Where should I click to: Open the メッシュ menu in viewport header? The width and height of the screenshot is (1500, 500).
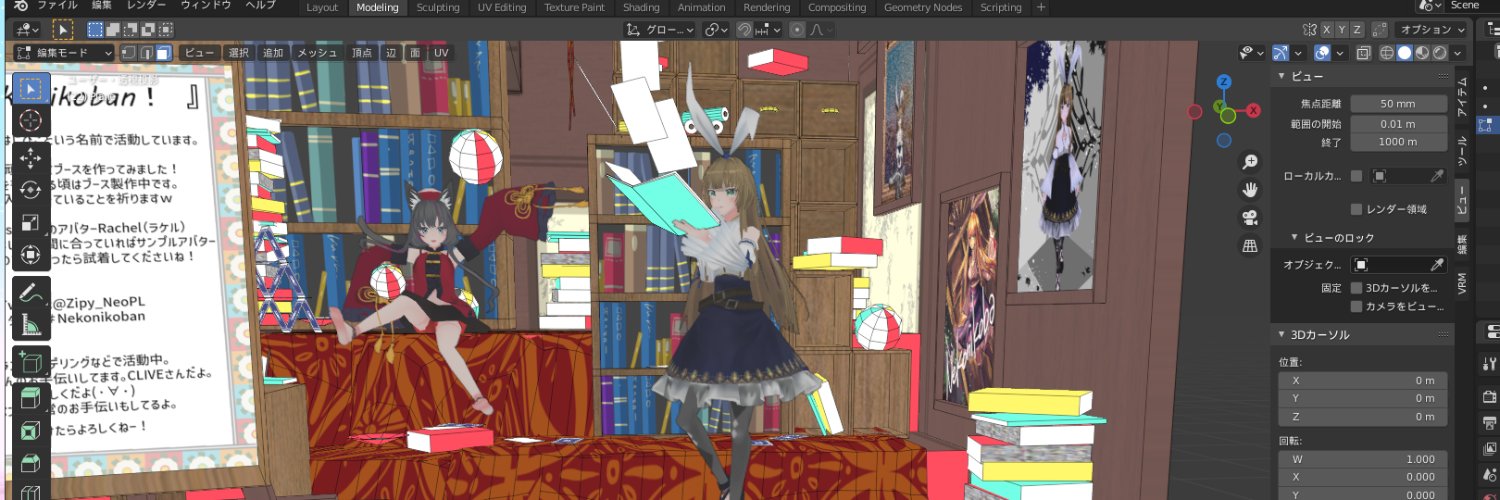[317, 52]
